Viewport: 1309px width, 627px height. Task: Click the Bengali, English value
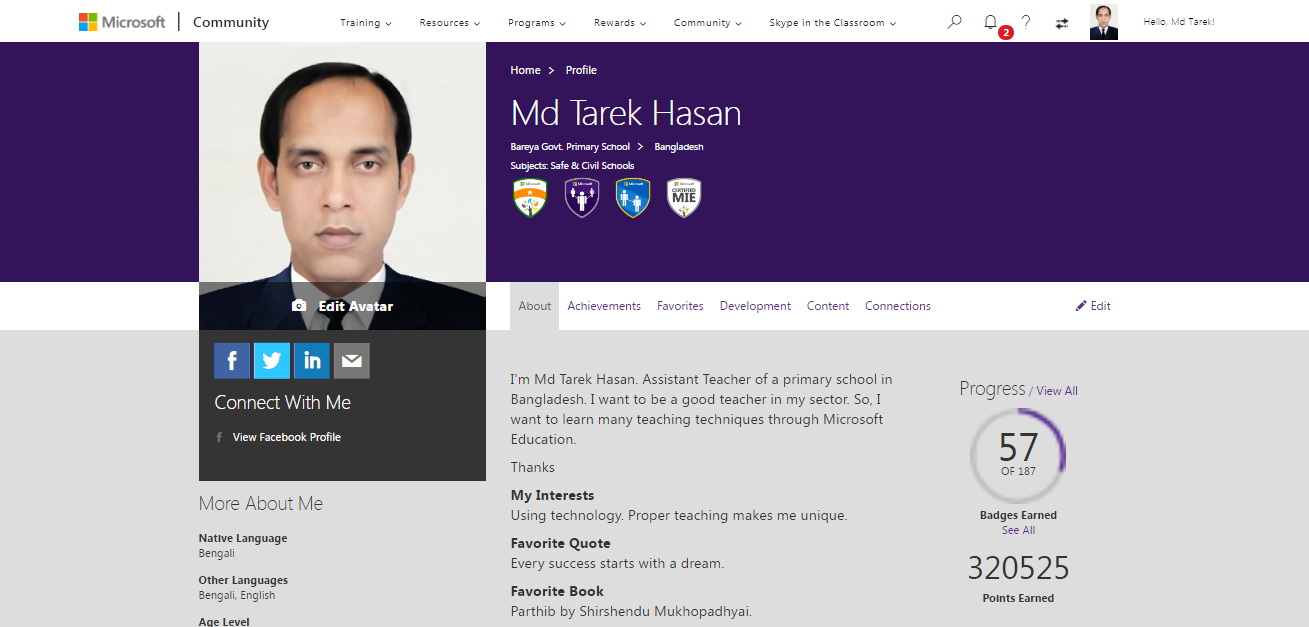(237, 595)
